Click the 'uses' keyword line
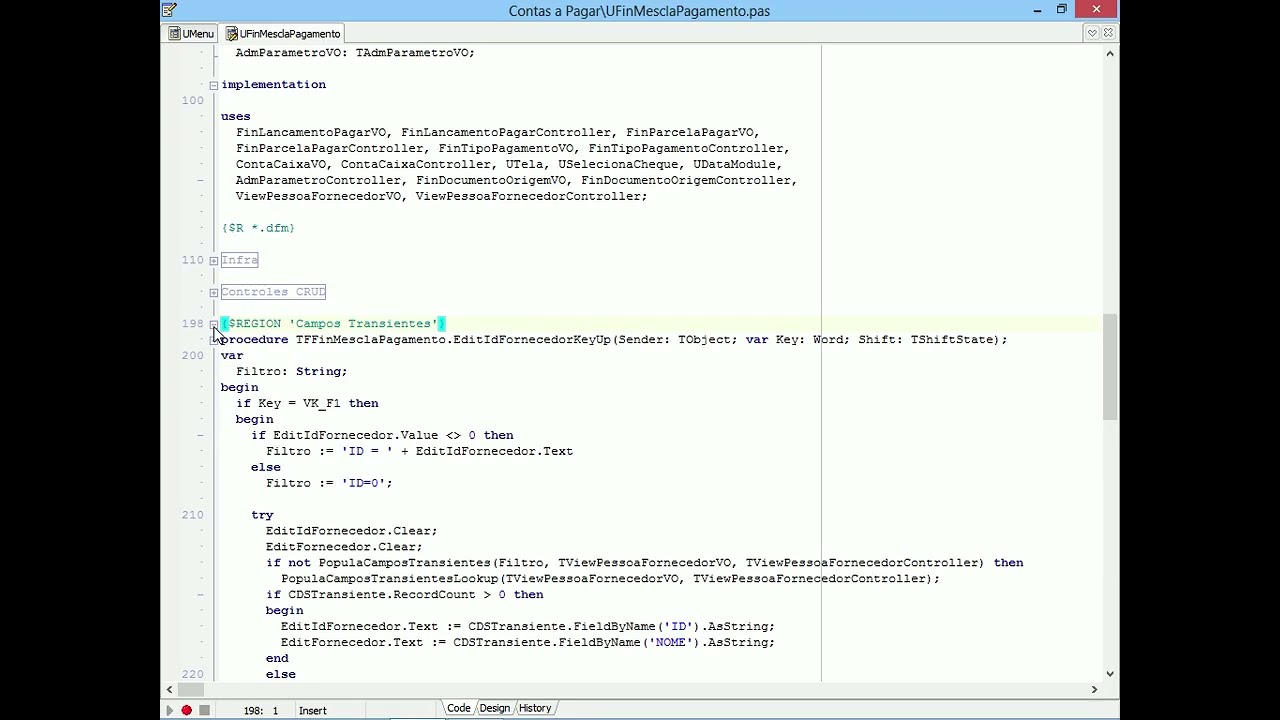Image resolution: width=1280 pixels, height=720 pixels. tap(236, 116)
